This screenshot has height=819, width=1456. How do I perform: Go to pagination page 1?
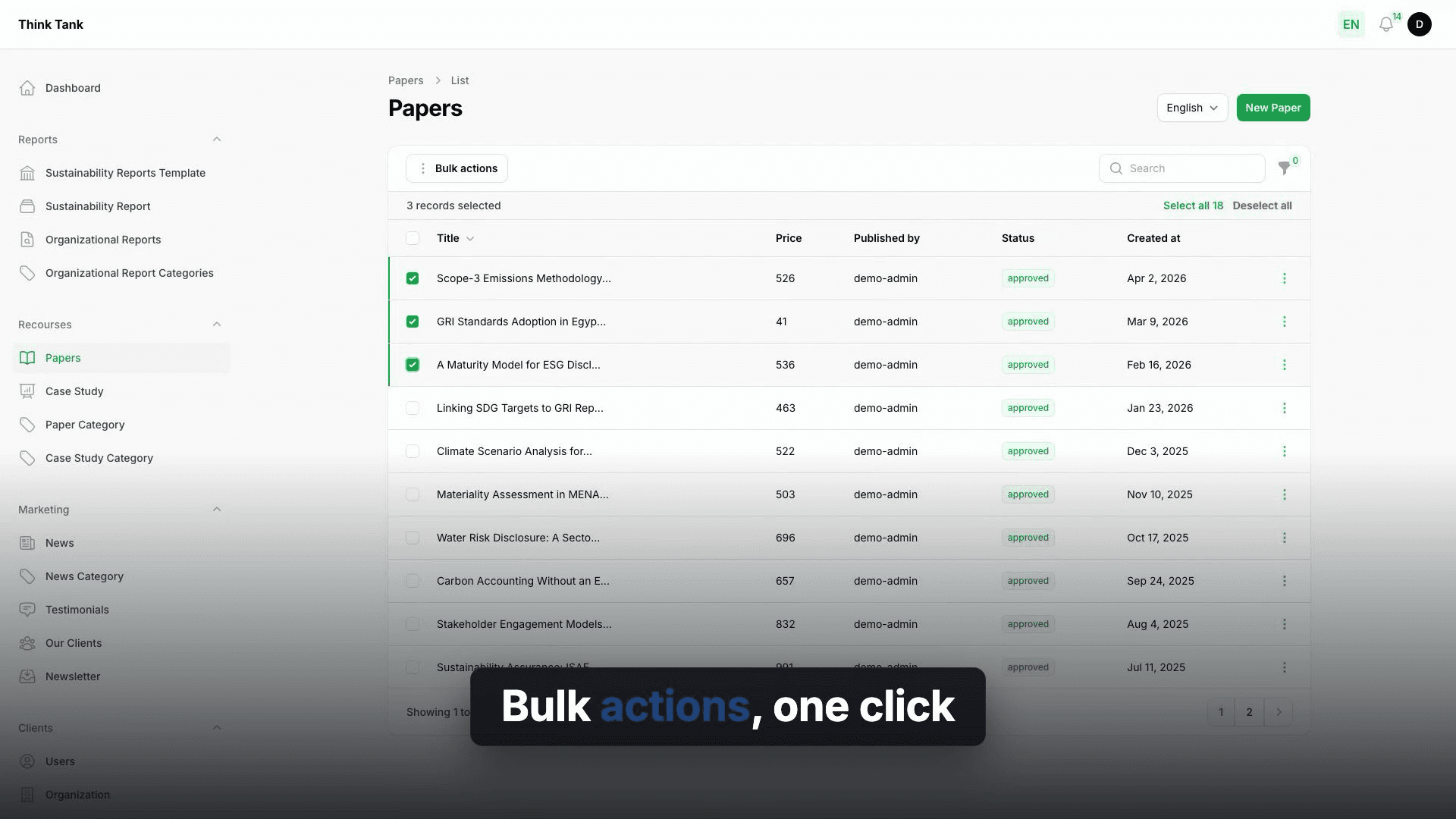(1221, 712)
